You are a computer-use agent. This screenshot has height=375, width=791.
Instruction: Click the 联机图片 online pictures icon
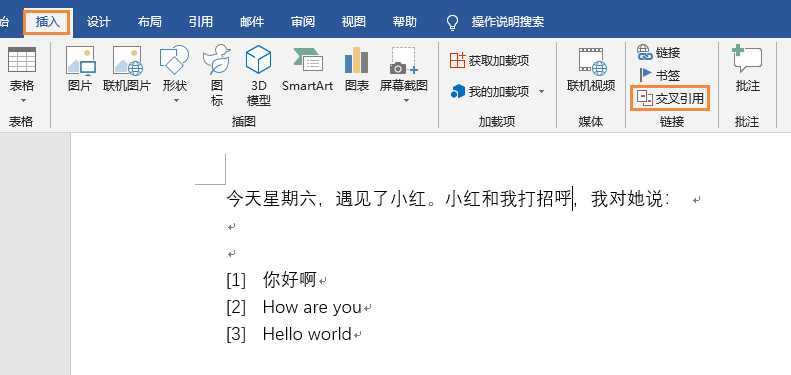click(x=127, y=61)
